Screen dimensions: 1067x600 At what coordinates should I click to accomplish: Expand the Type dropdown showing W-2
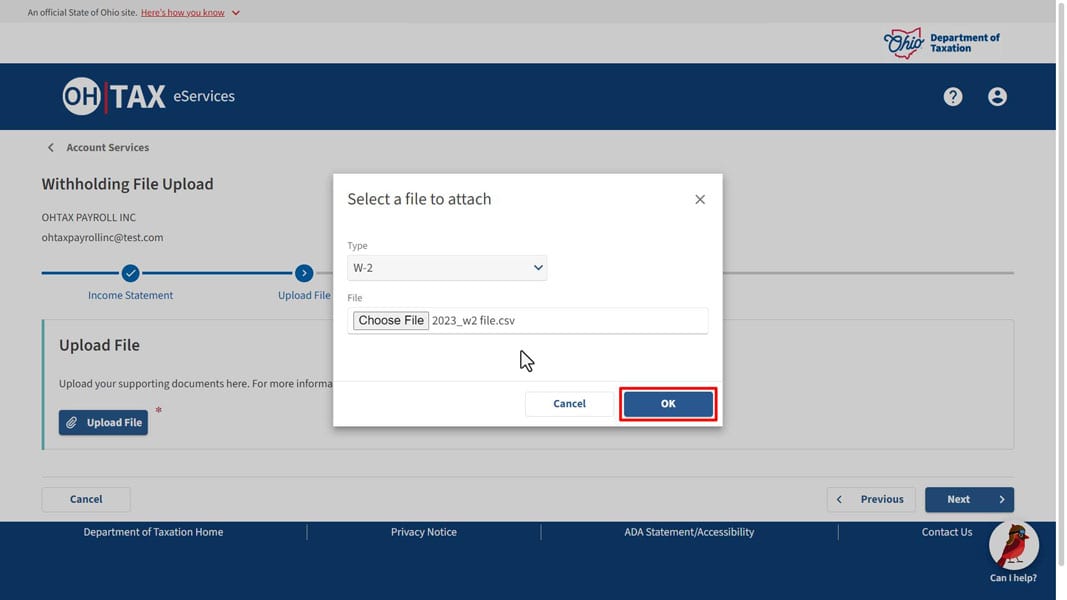(x=447, y=268)
